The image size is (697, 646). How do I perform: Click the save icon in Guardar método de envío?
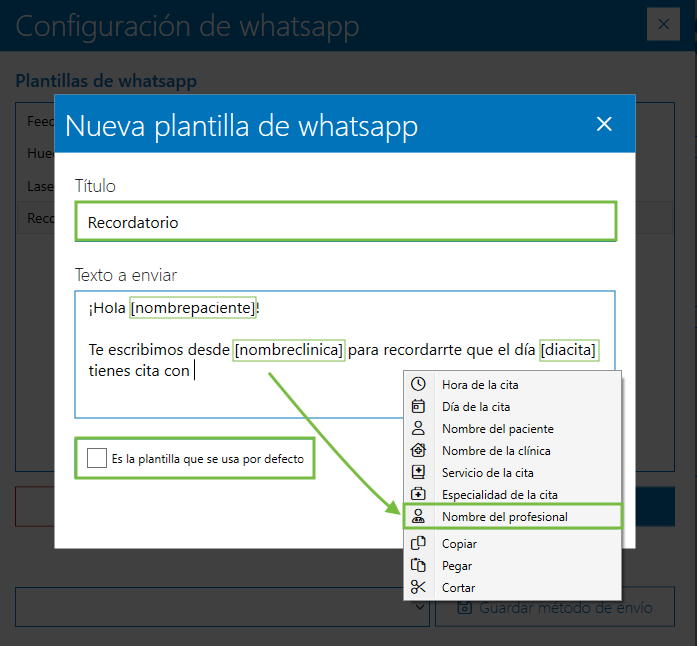[x=465, y=607]
